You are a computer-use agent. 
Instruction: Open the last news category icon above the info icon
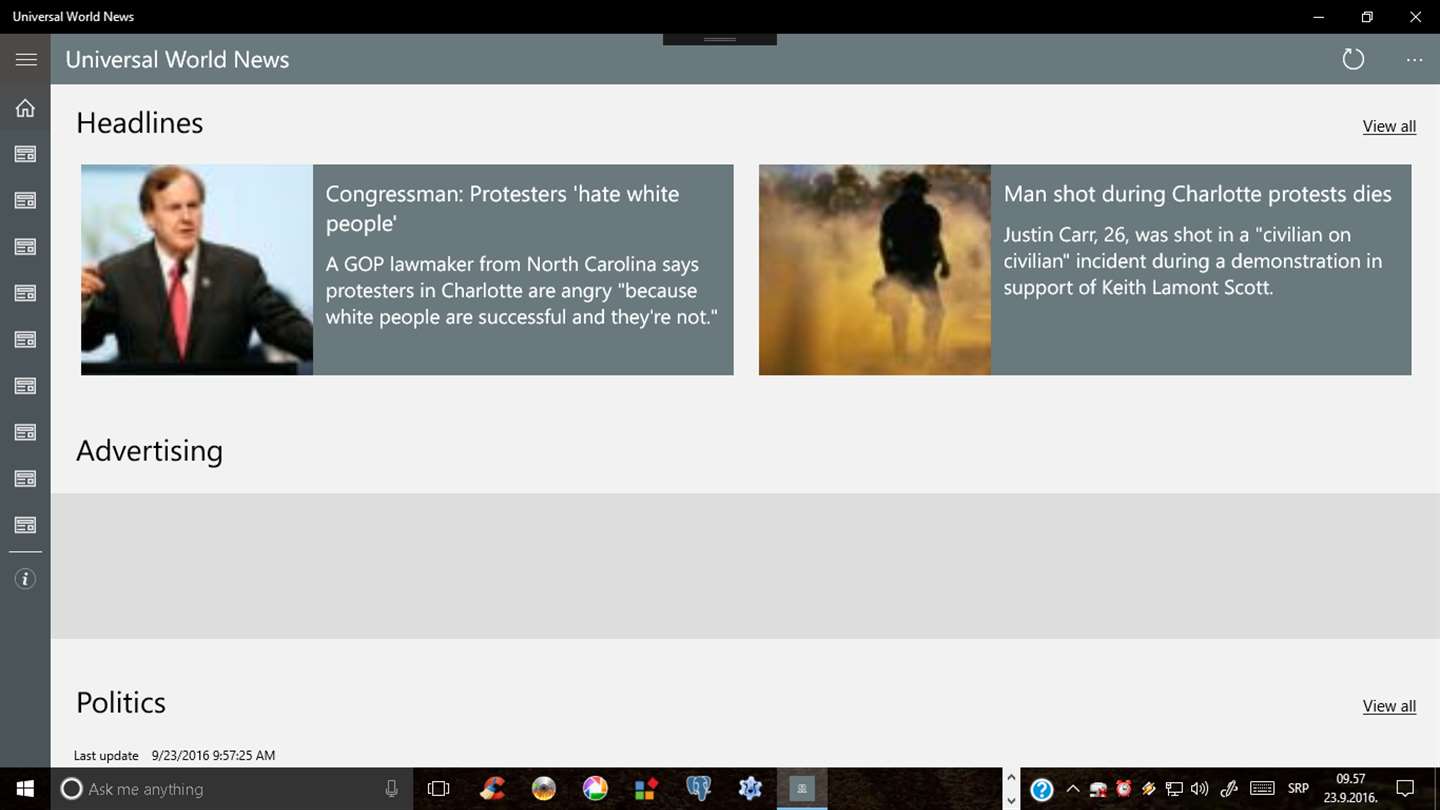coord(25,525)
